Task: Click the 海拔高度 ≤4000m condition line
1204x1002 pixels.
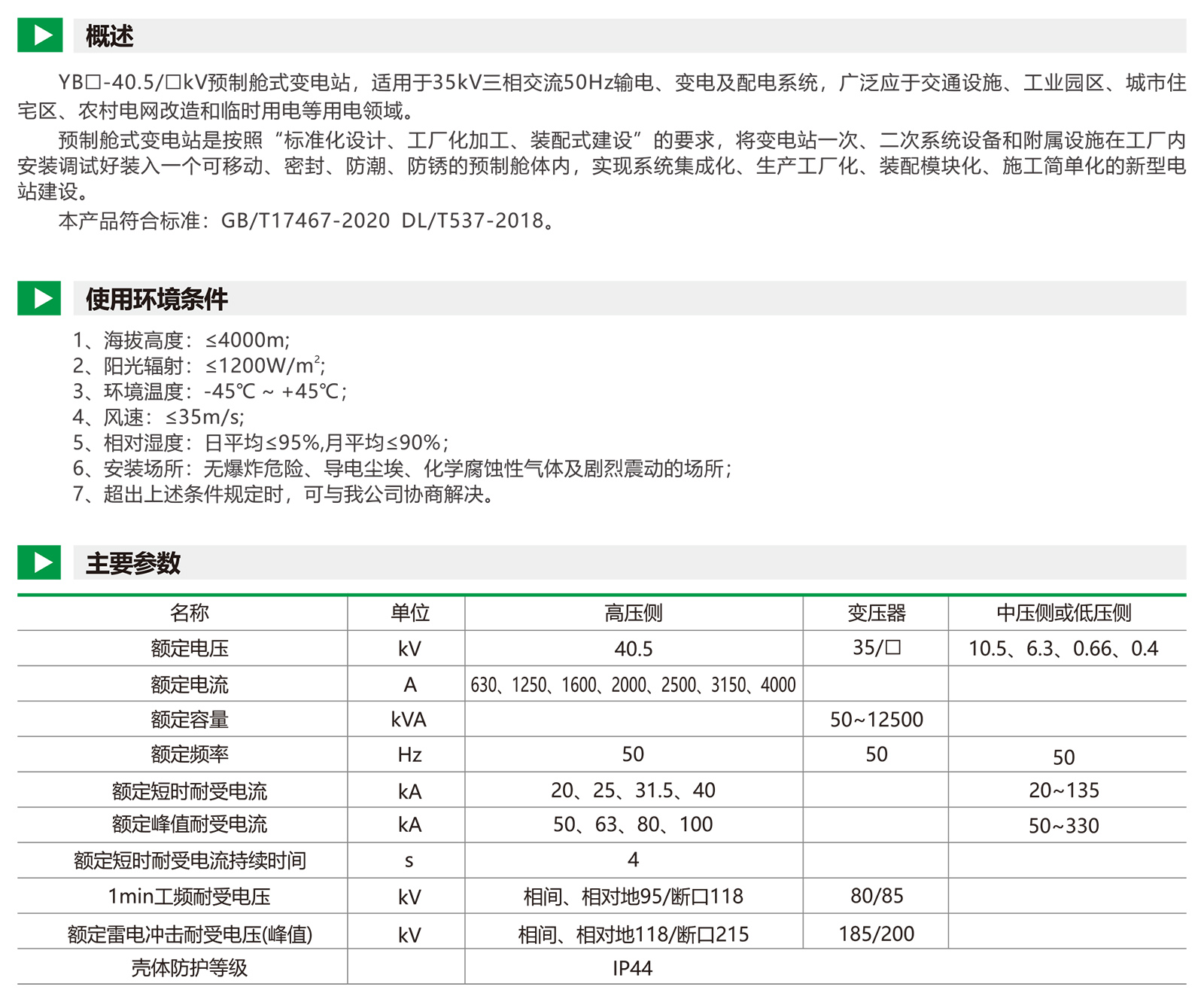Action: click(x=181, y=340)
